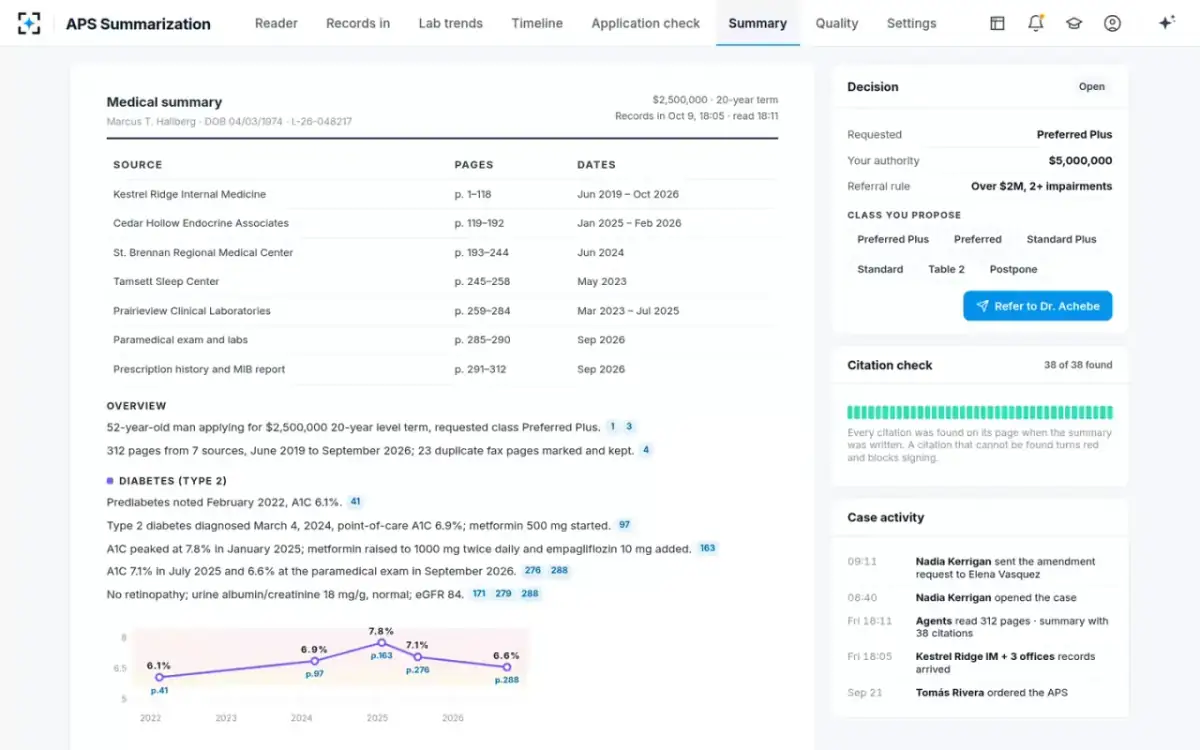
Task: Click the 08:40 opened the case entry
Action: click(980, 598)
